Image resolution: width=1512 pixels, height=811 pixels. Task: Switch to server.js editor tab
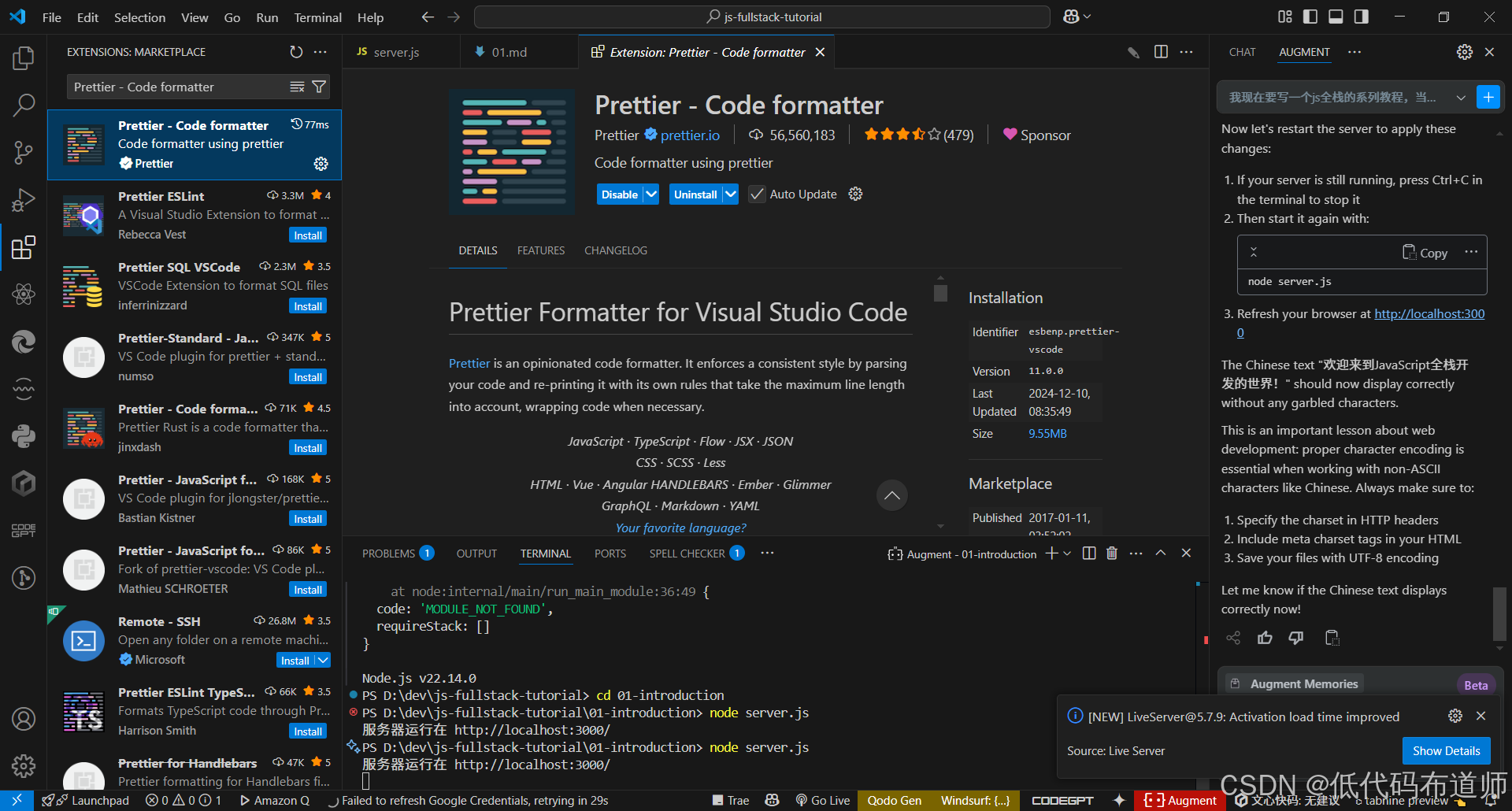click(x=395, y=52)
